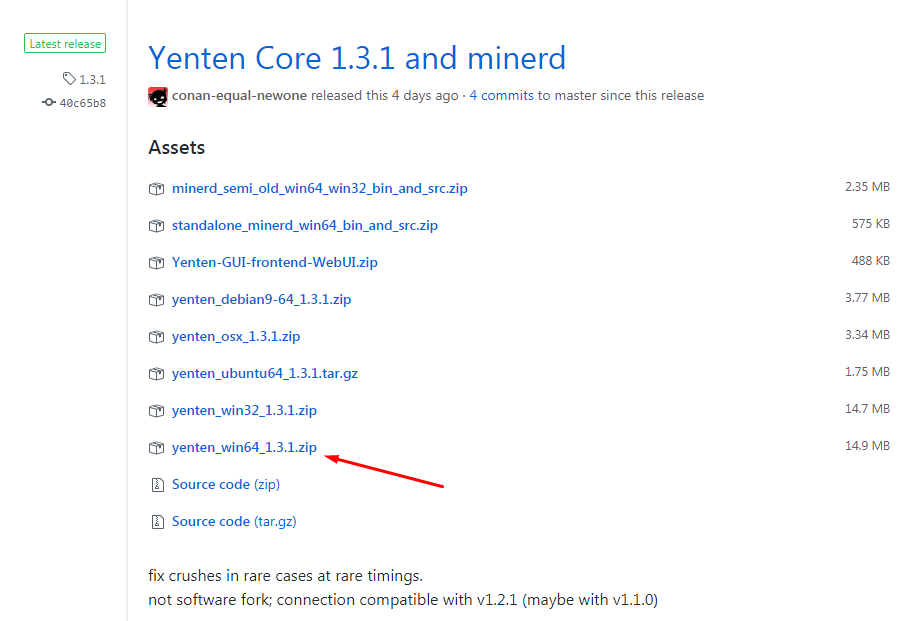Click the 2.35 MB file size text

[867, 187]
